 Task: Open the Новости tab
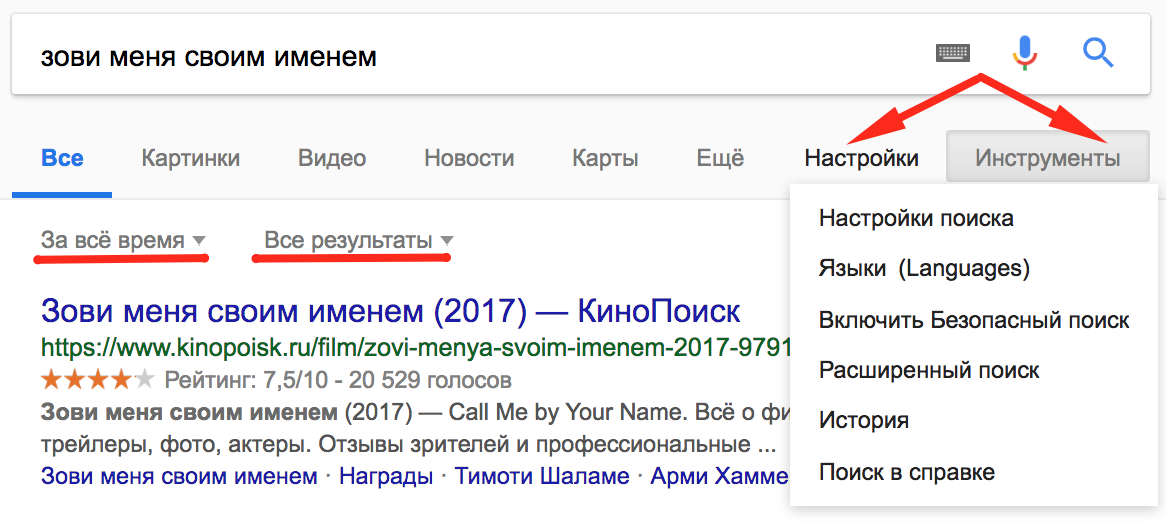tap(469, 158)
